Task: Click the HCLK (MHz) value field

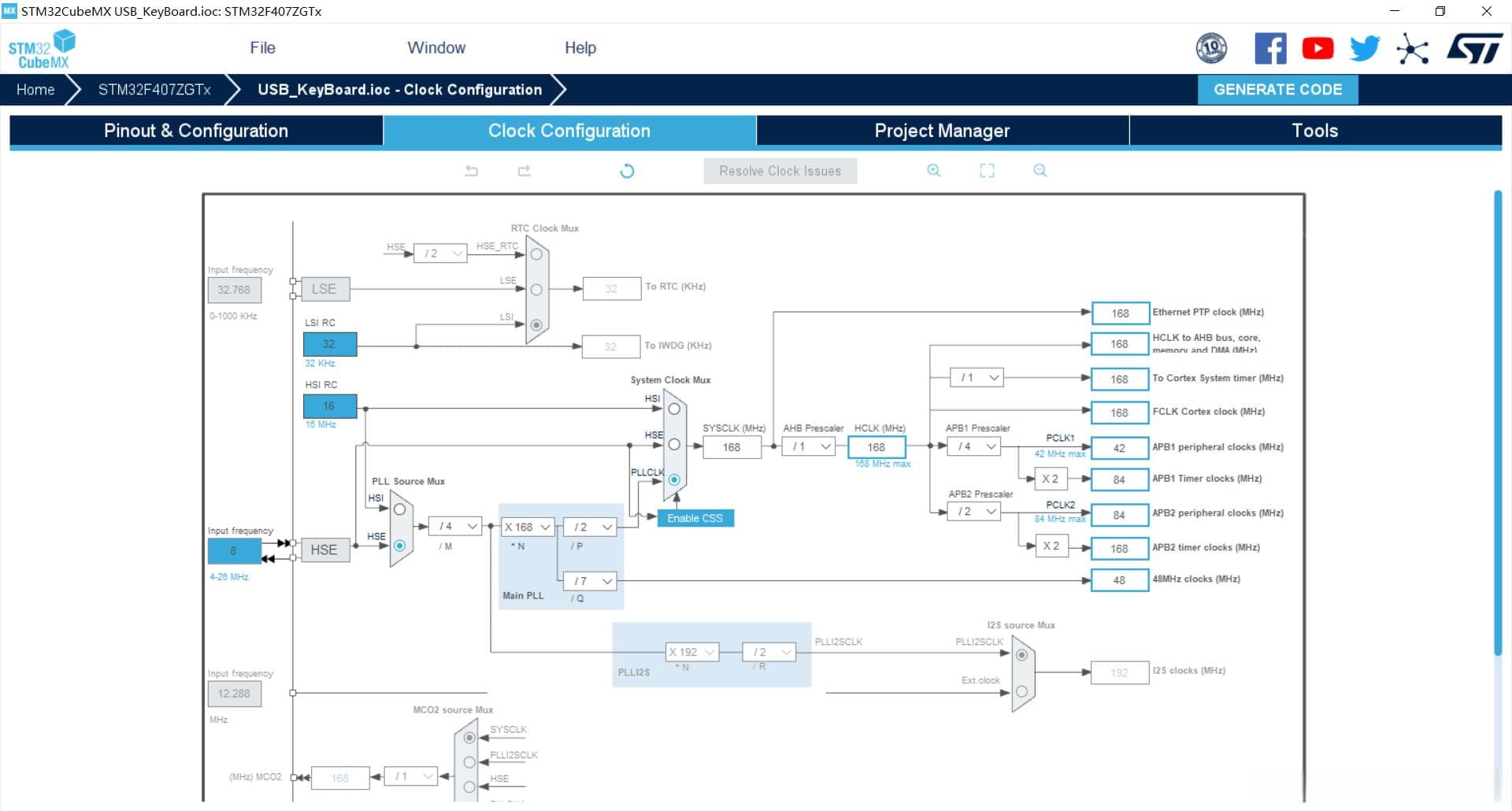Action: [876, 447]
